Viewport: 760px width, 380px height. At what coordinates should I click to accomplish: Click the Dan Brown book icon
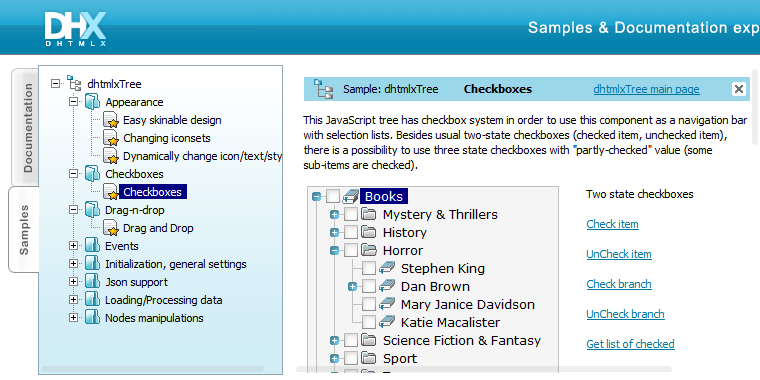pos(387,286)
